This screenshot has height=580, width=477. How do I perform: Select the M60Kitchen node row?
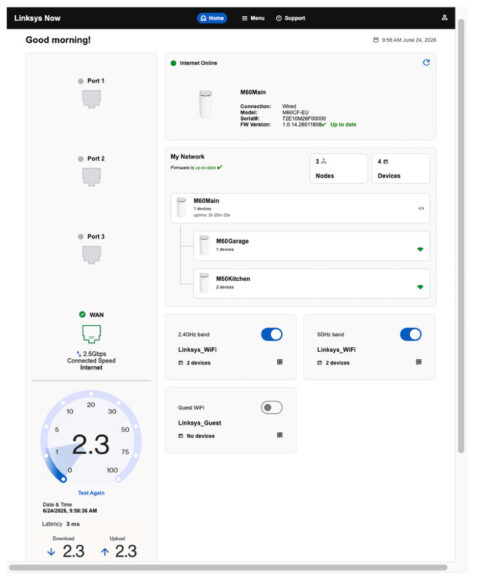coord(311,284)
